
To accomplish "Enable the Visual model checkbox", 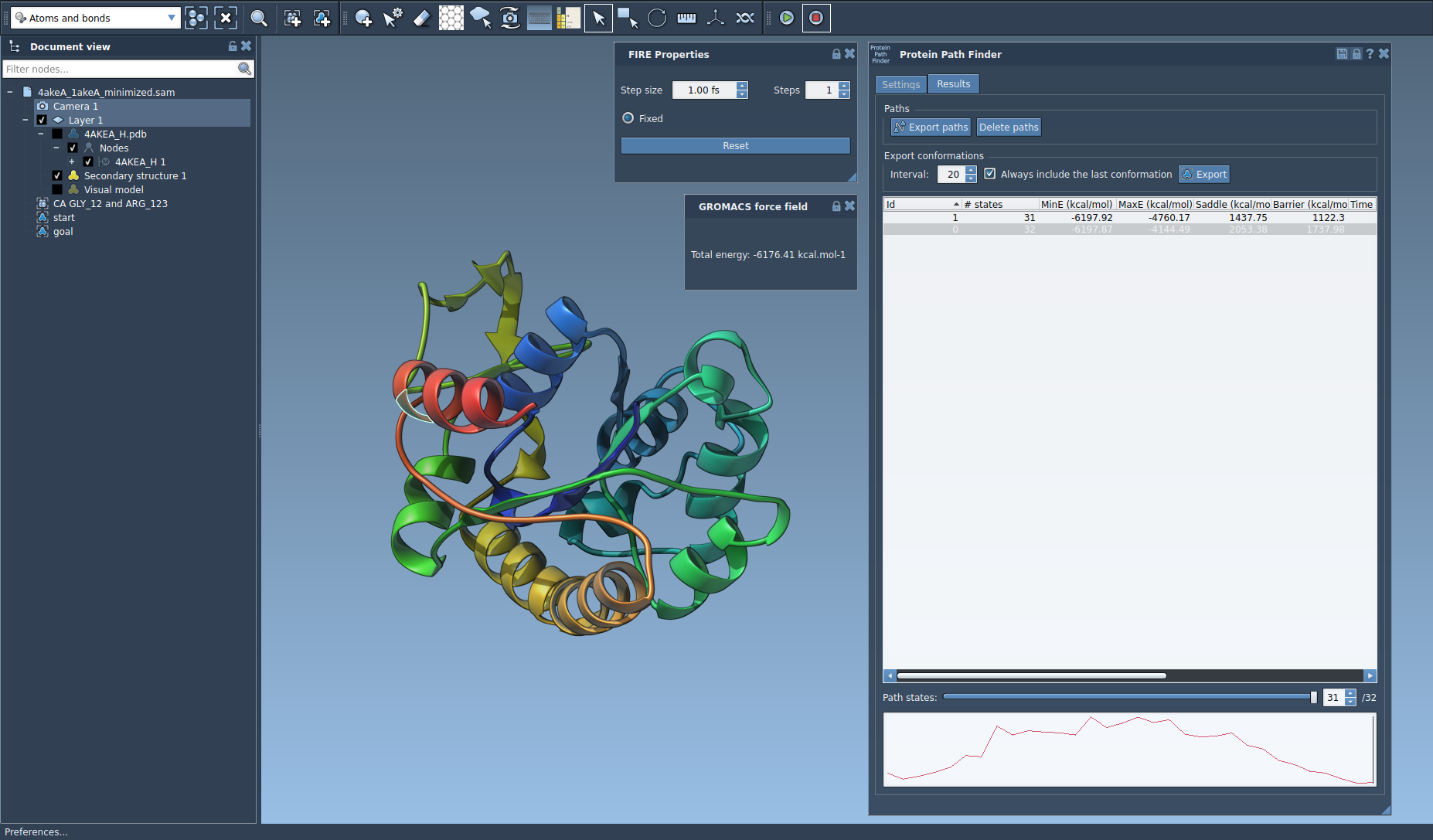I will coord(57,190).
